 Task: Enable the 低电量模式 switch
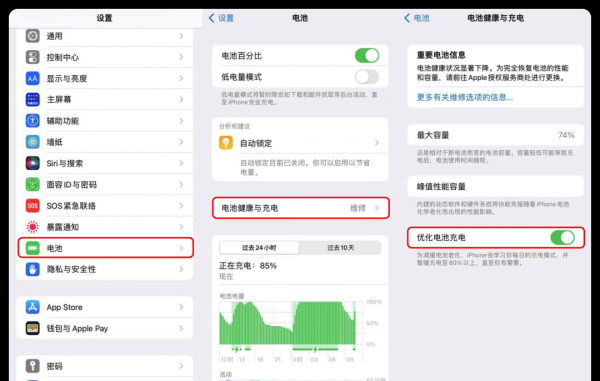click(367, 77)
